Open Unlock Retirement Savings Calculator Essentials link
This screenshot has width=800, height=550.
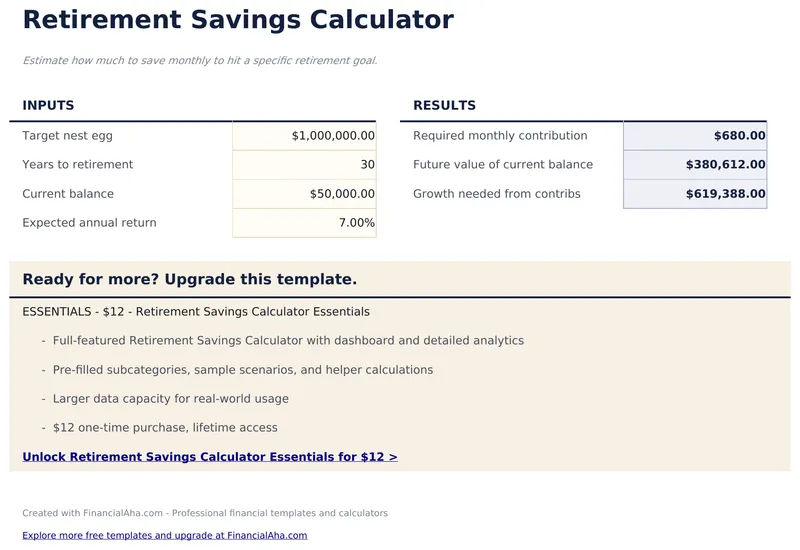point(210,457)
